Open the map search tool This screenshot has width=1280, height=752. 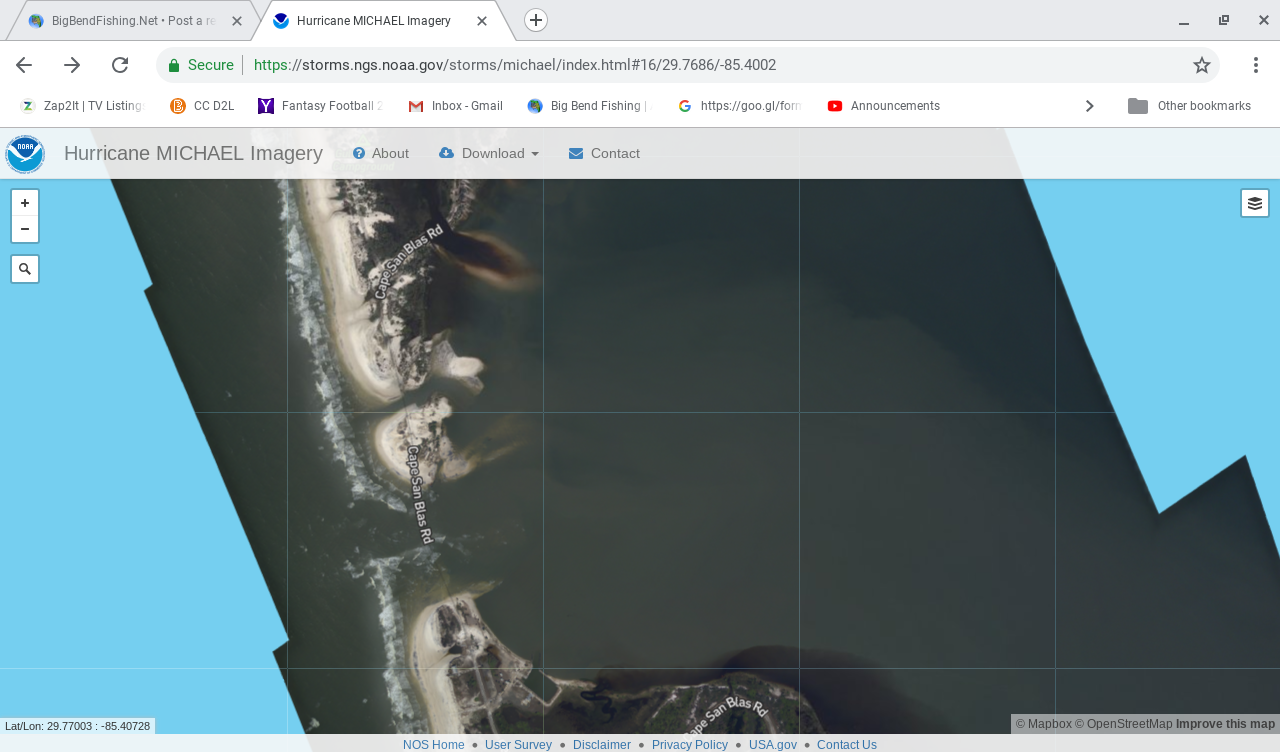pos(25,269)
